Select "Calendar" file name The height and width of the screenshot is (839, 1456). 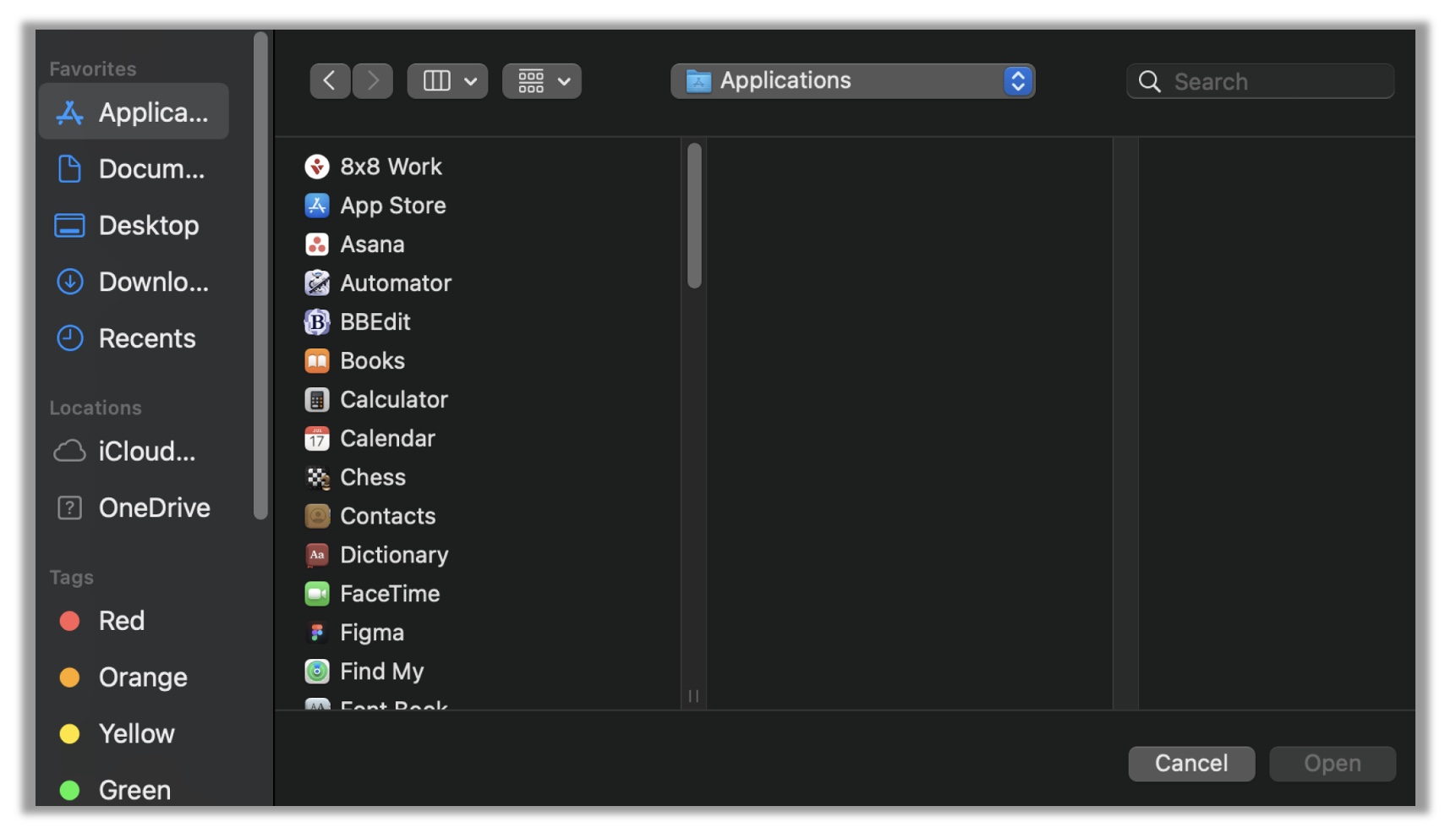(x=387, y=439)
